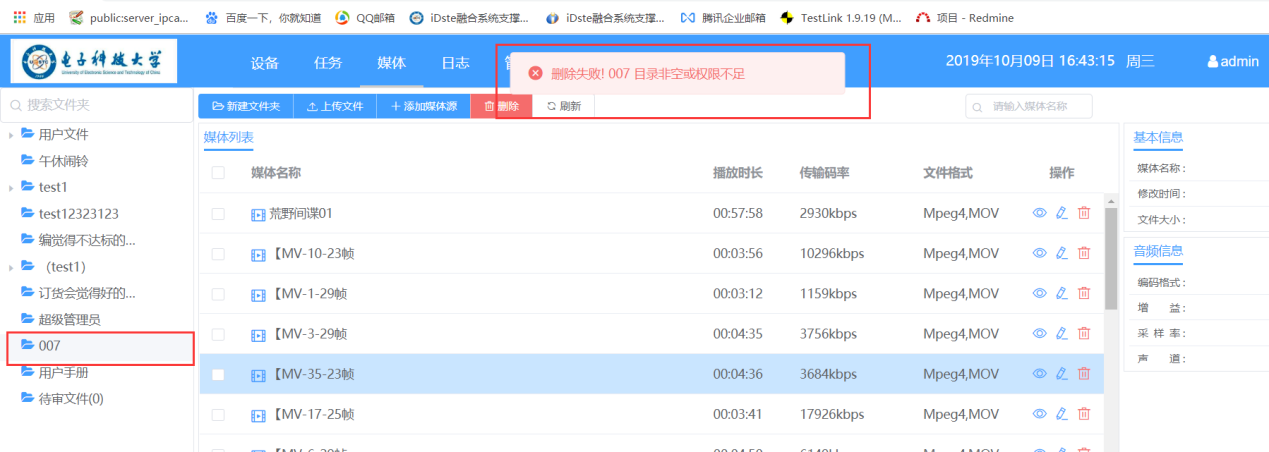Click the eye icon for 【MV-35-23帧 row
The image size is (1269, 452).
(x=1039, y=373)
